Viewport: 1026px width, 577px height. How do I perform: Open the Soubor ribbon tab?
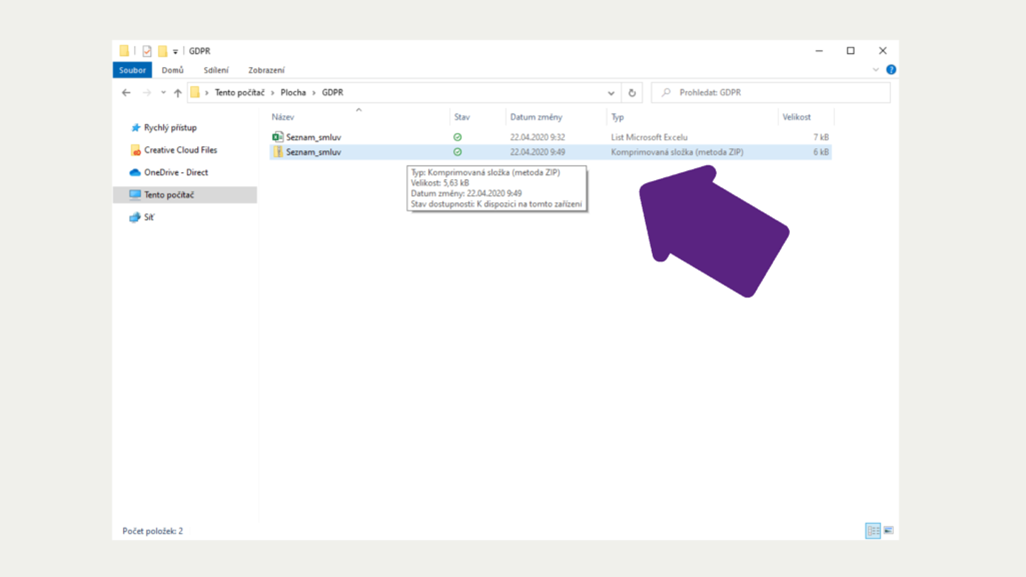point(132,70)
